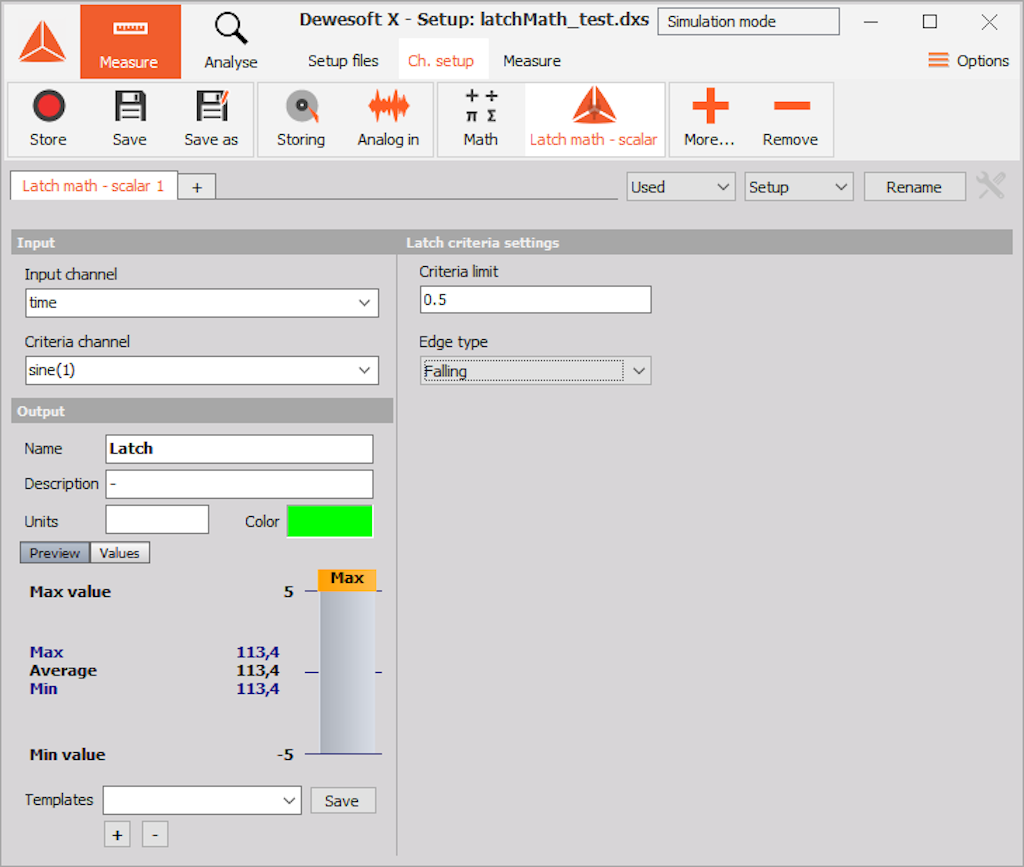Click the Save setup icon
This screenshot has height=867, width=1024.
(x=129, y=119)
